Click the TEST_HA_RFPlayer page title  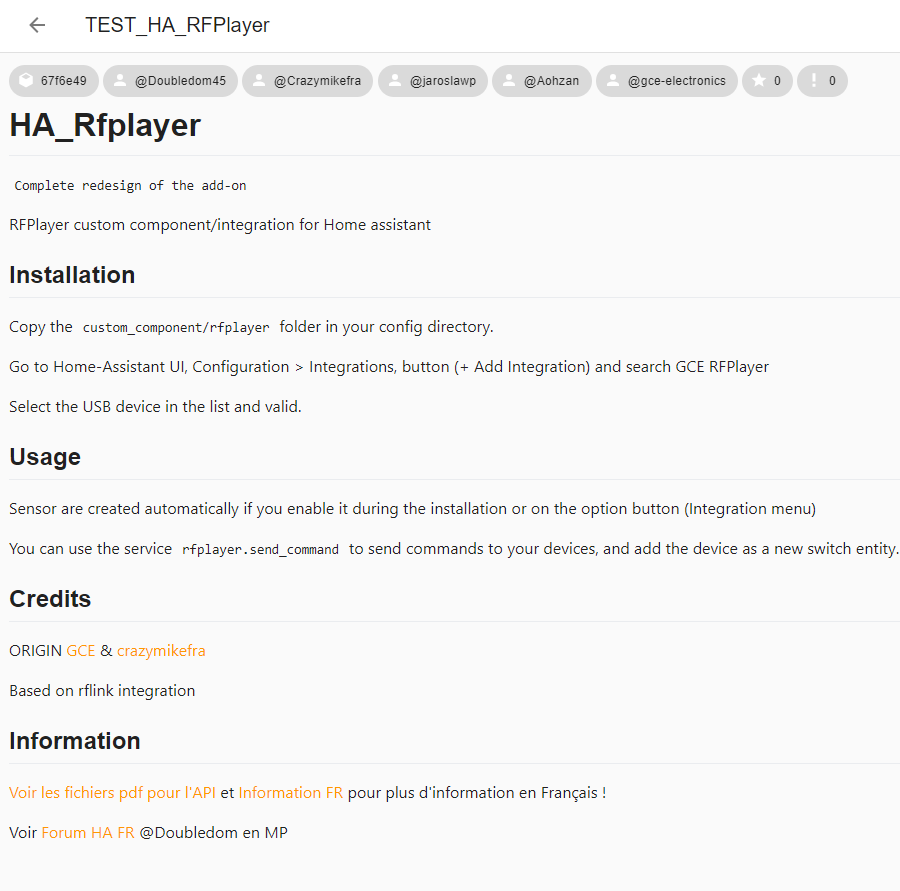pyautogui.click(x=177, y=25)
